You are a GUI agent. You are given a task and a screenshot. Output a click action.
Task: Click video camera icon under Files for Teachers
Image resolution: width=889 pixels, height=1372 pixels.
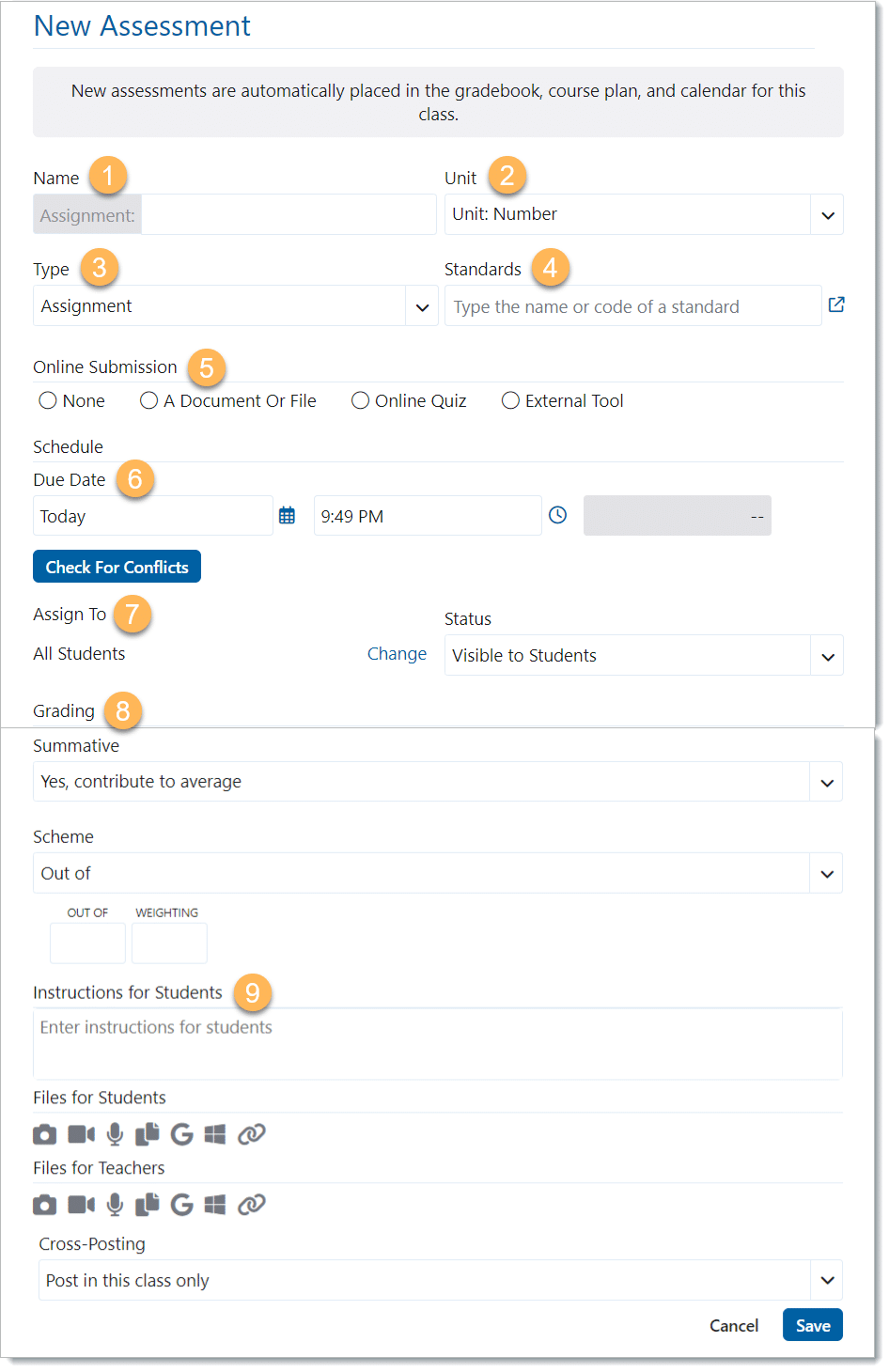pos(81,1205)
